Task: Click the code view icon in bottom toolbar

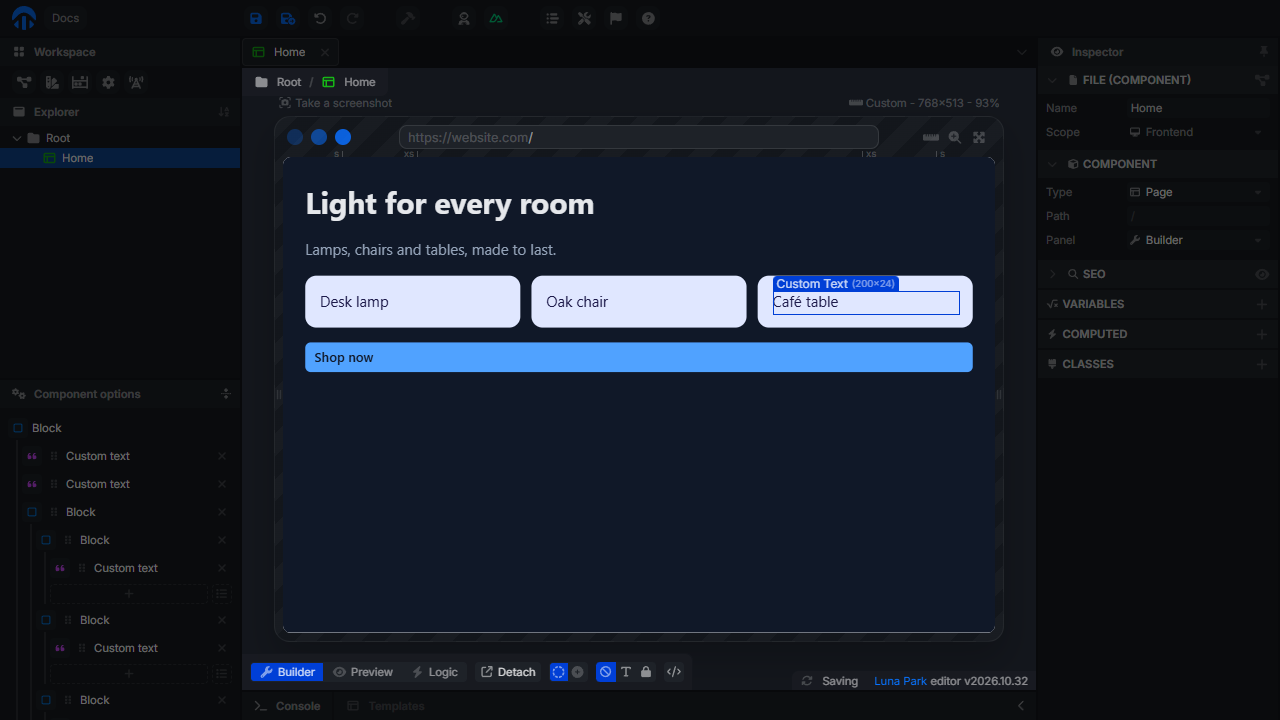Action: (x=674, y=672)
